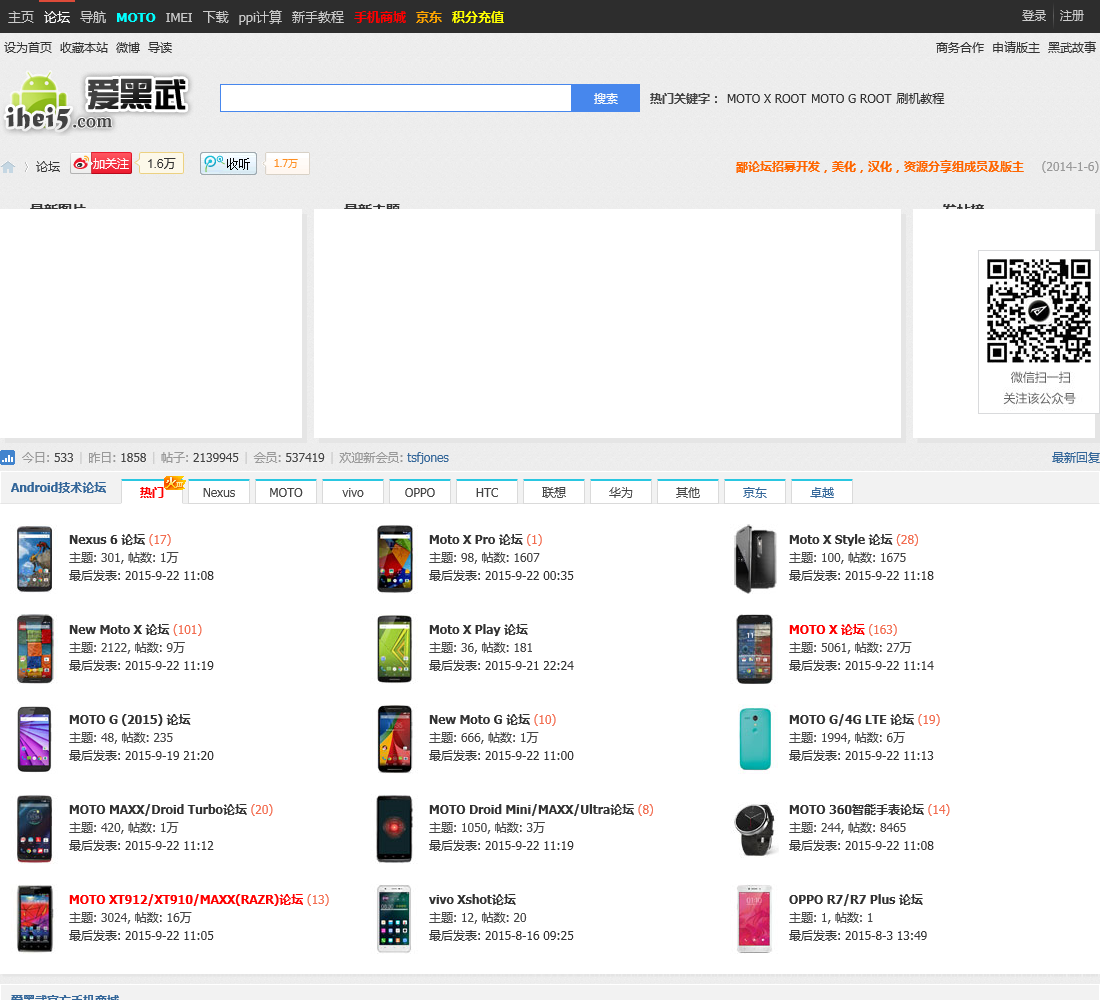Open 下载 in top navigation
The width and height of the screenshot is (1100, 1000).
pyautogui.click(x=215, y=17)
